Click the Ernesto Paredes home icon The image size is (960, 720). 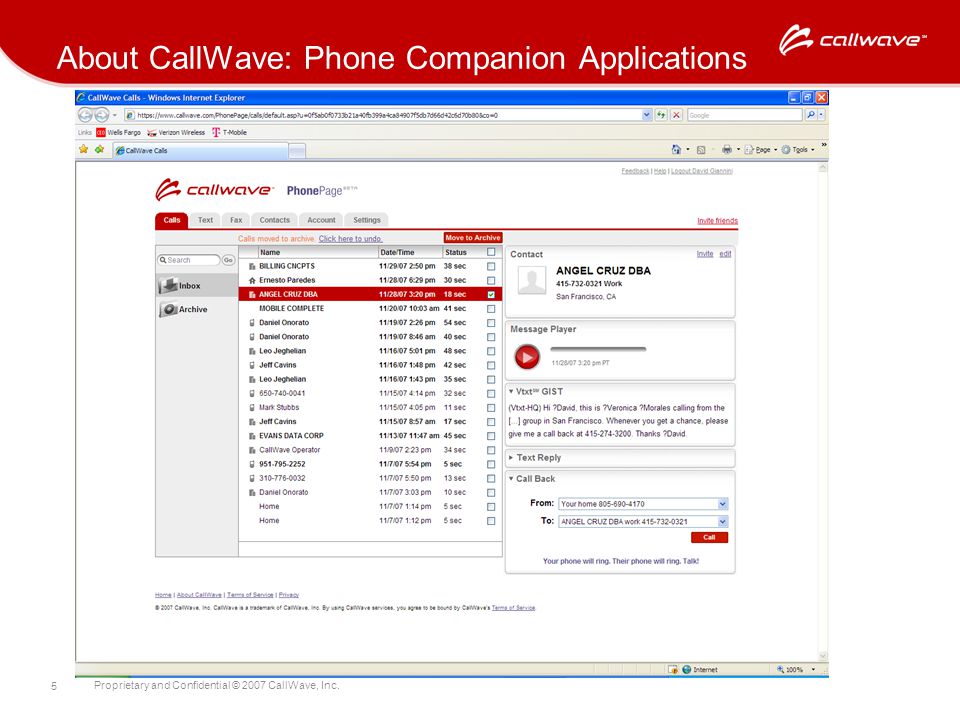[x=252, y=280]
